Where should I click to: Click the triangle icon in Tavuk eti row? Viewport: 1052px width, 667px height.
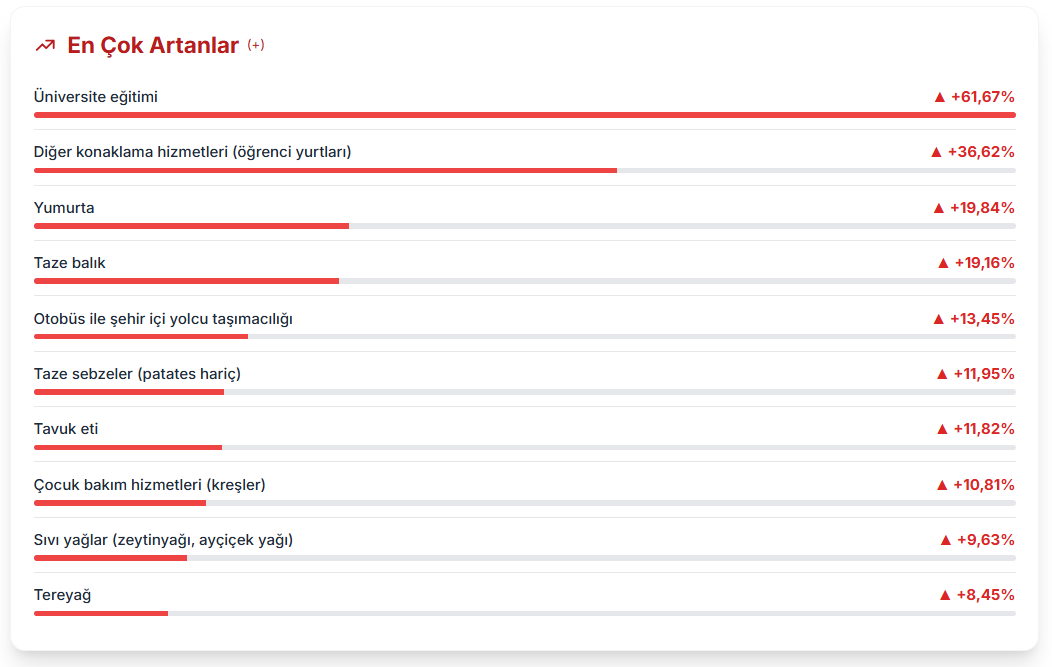point(942,429)
